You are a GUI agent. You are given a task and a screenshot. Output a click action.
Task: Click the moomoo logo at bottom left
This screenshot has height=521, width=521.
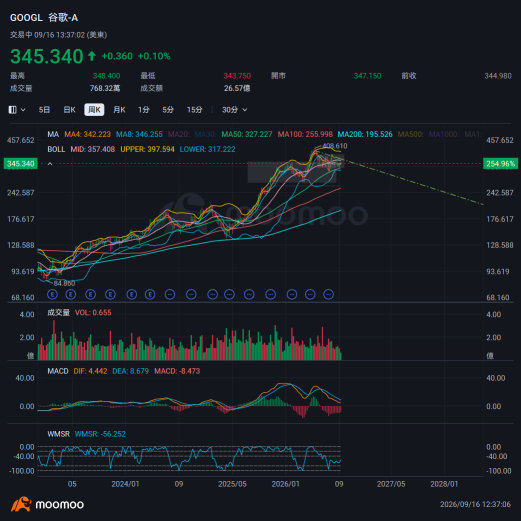(x=47, y=504)
